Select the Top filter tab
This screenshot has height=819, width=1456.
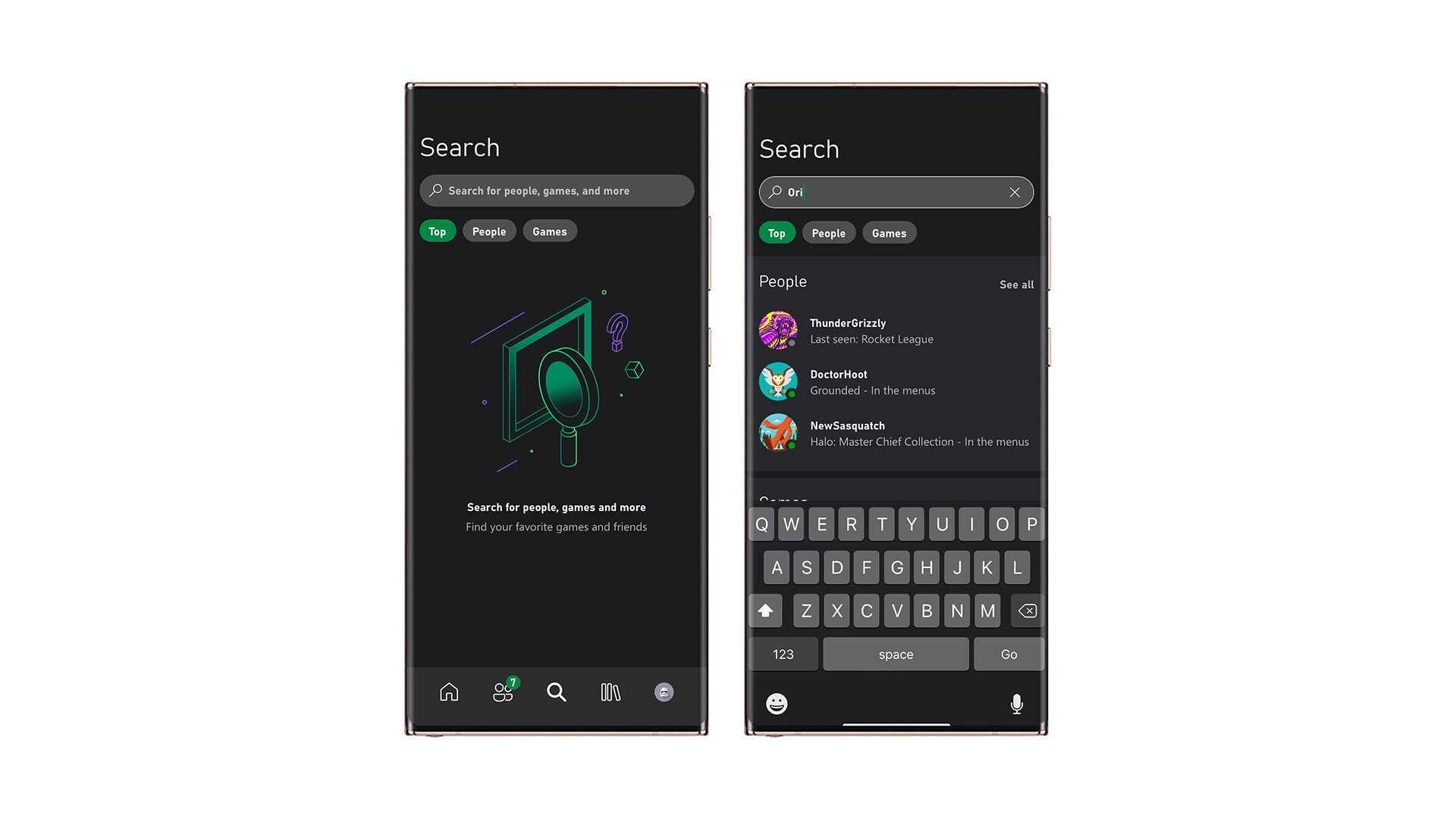coord(437,231)
